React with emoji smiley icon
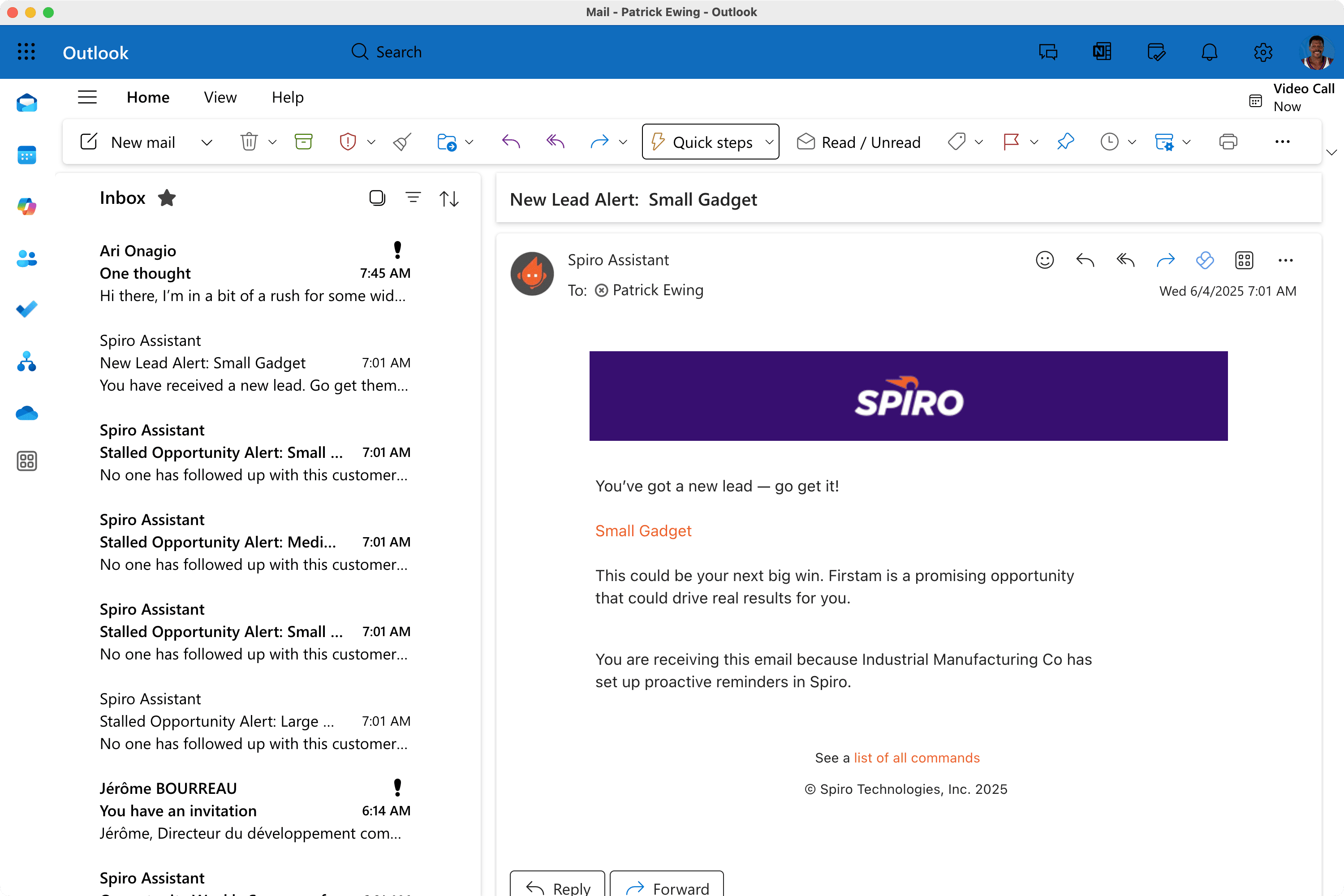 click(1045, 260)
